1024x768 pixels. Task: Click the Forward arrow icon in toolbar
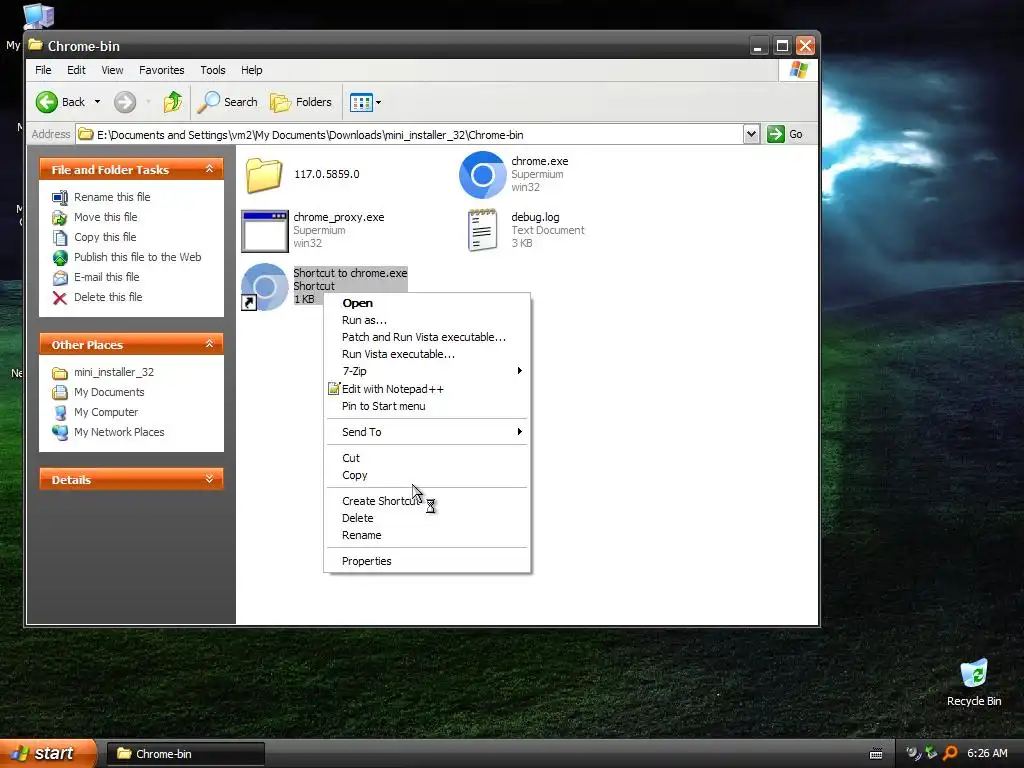pos(125,102)
